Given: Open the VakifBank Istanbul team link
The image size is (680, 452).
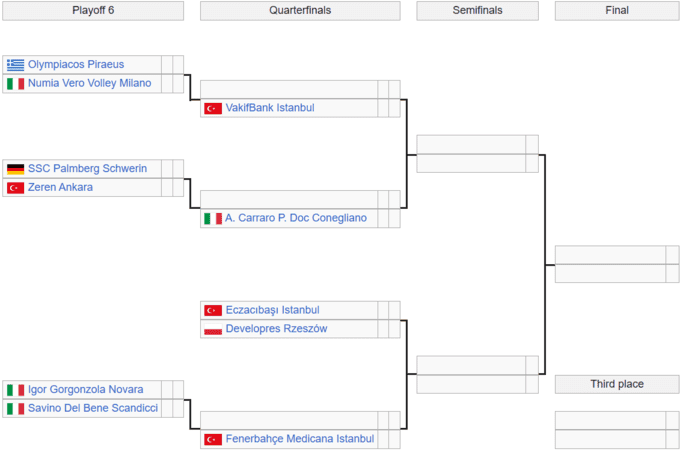Looking at the screenshot, I should click(x=270, y=108).
